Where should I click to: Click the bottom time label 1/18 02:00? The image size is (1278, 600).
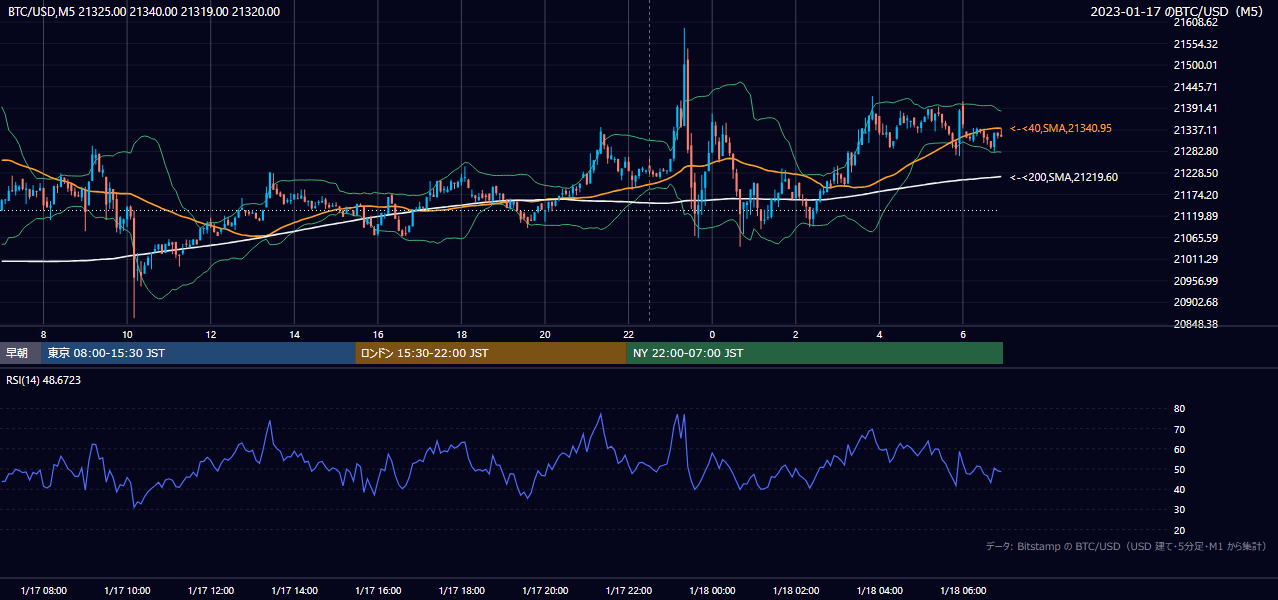[x=795, y=591]
